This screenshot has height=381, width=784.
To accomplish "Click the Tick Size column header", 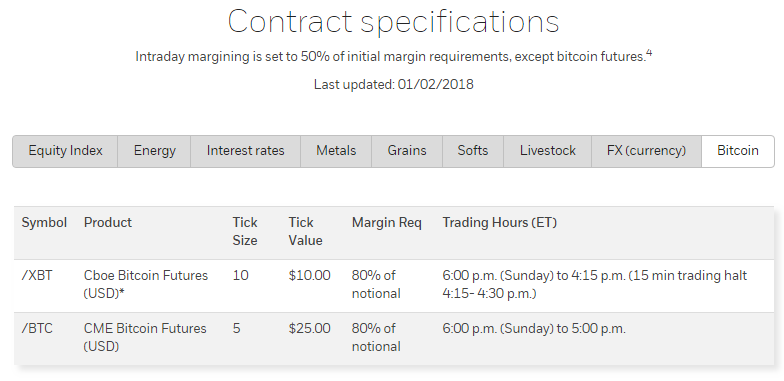I will click(245, 232).
